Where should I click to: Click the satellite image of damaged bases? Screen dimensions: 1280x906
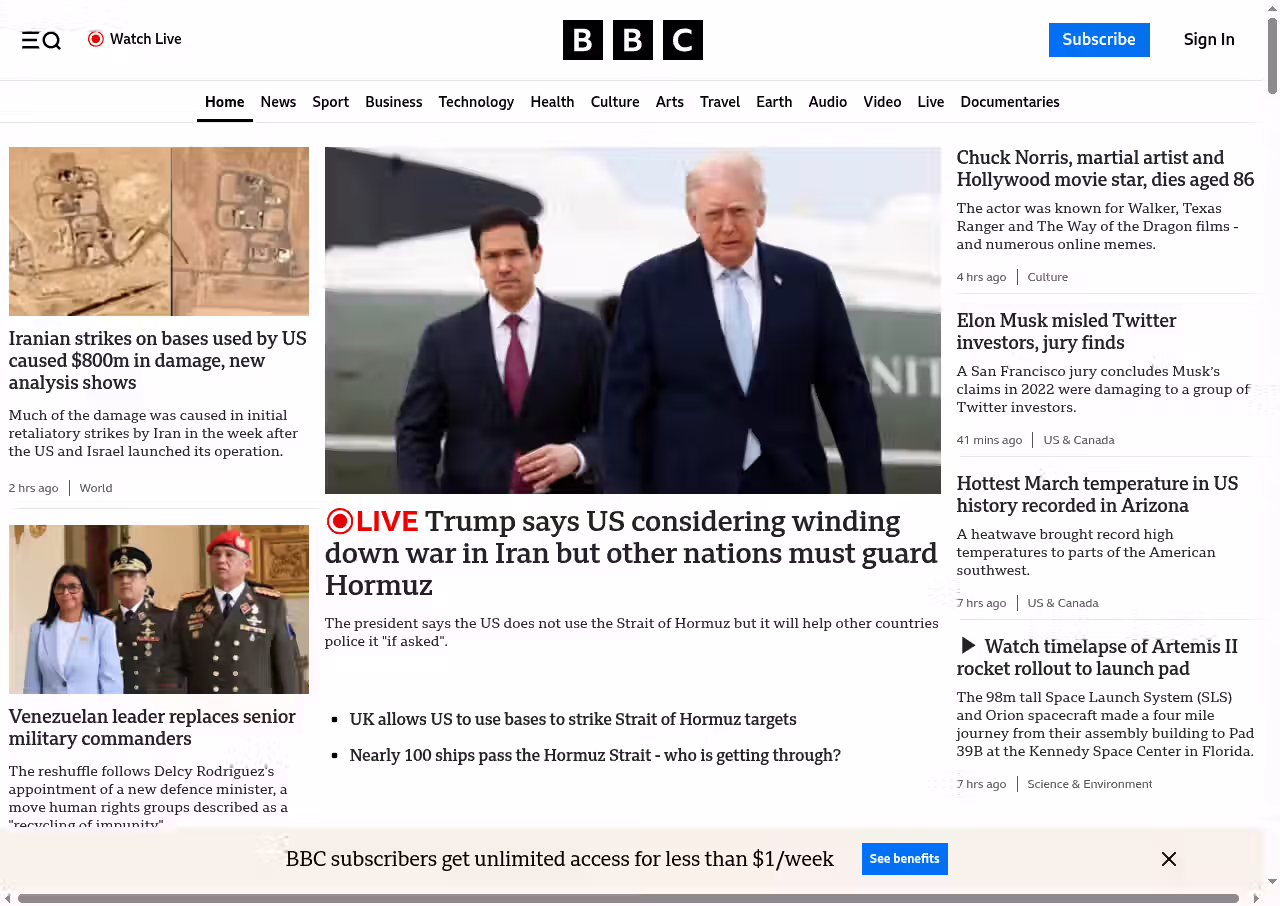coord(159,231)
